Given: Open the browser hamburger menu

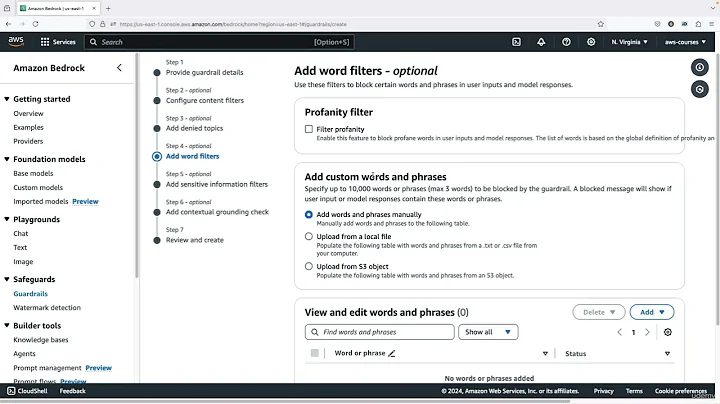Looking at the screenshot, I should pos(711,24).
